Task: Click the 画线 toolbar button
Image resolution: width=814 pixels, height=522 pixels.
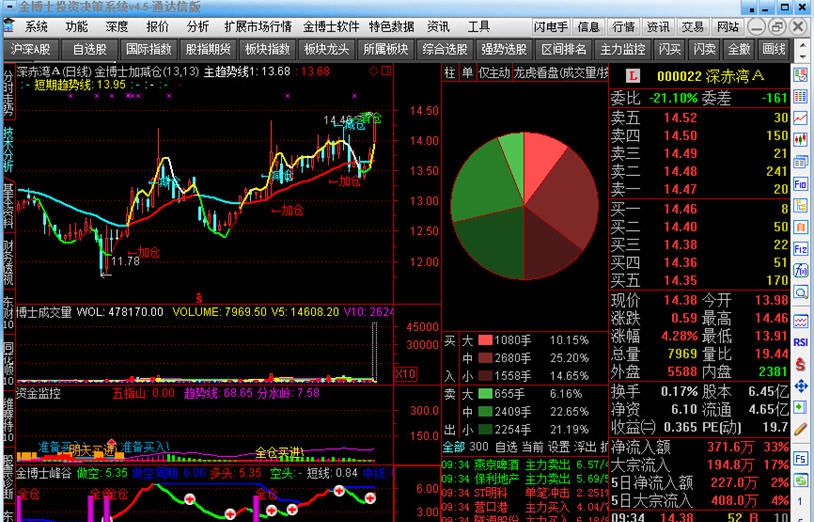Action: pyautogui.click(x=774, y=49)
